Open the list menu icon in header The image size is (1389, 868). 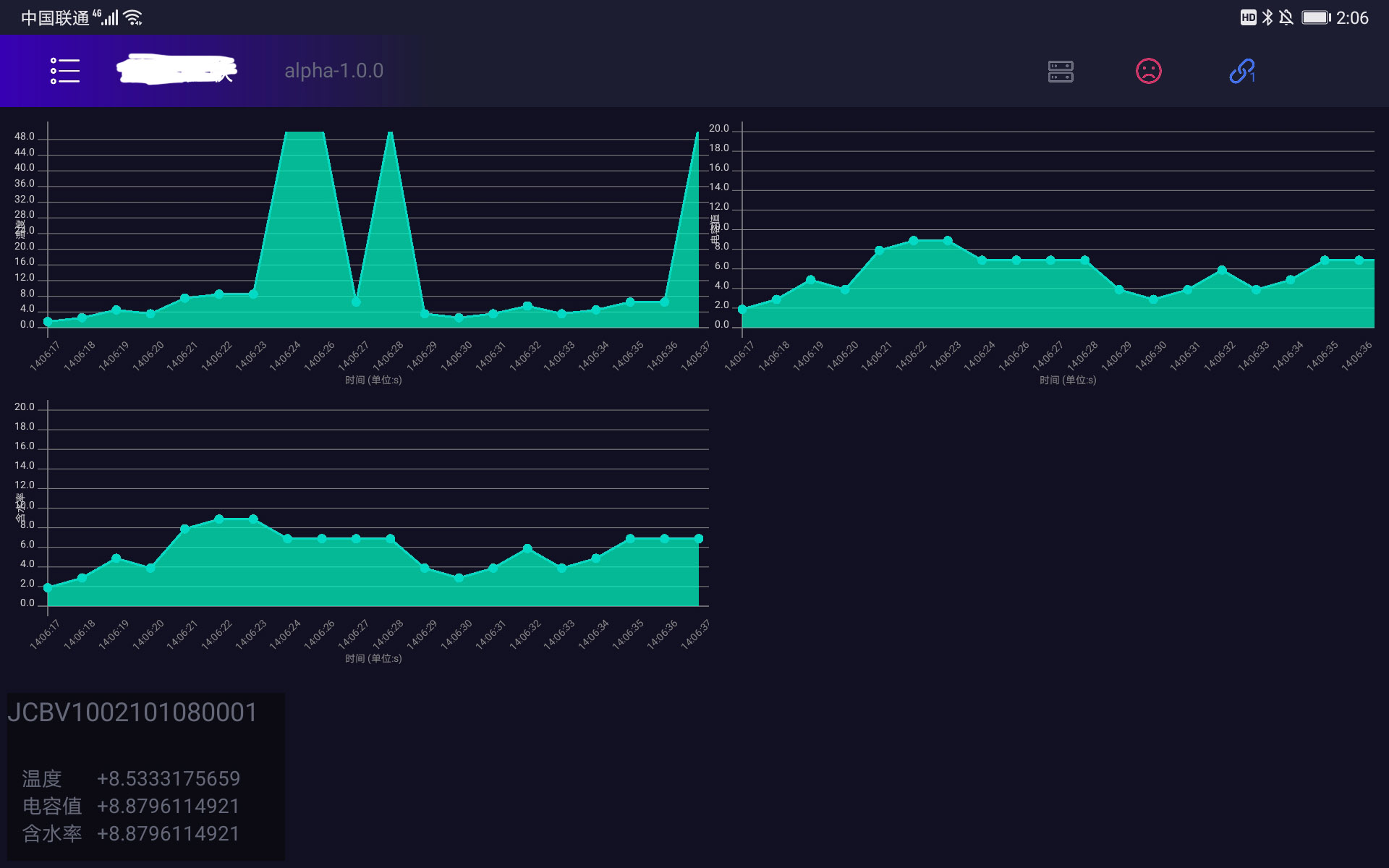point(64,71)
